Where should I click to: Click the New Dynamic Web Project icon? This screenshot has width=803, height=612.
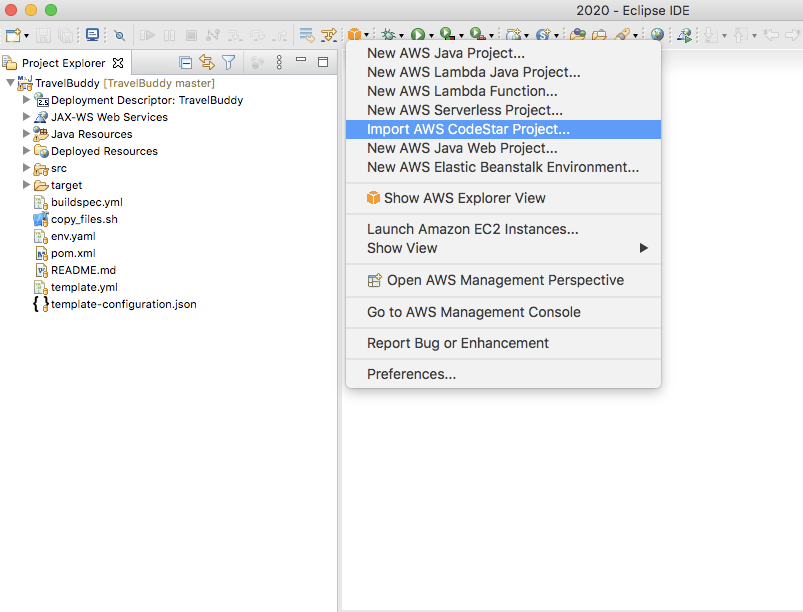tap(514, 35)
